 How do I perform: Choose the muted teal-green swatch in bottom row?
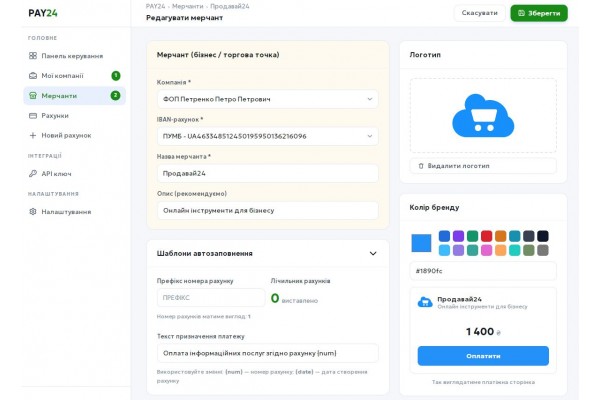[x=473, y=250]
